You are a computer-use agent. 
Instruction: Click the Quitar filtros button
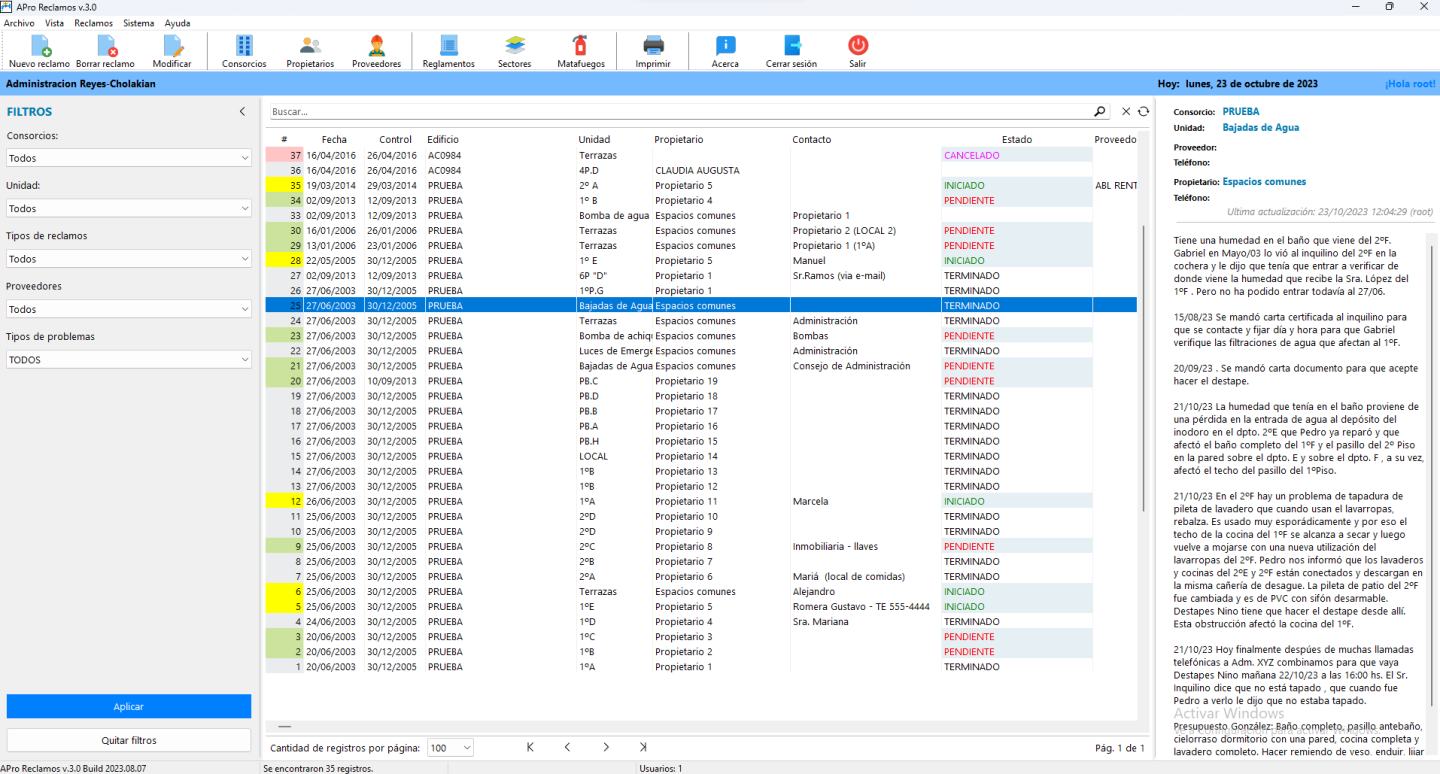pos(129,740)
